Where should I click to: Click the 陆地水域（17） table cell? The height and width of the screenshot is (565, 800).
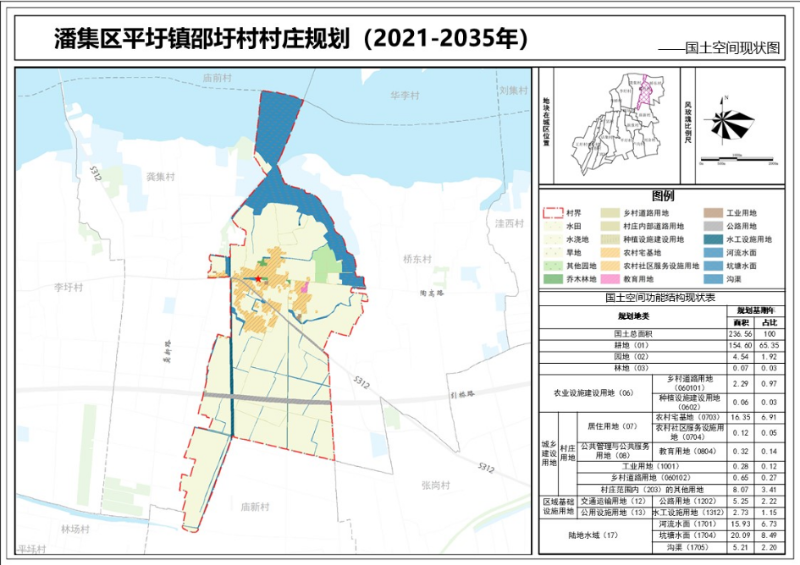[x=594, y=535]
